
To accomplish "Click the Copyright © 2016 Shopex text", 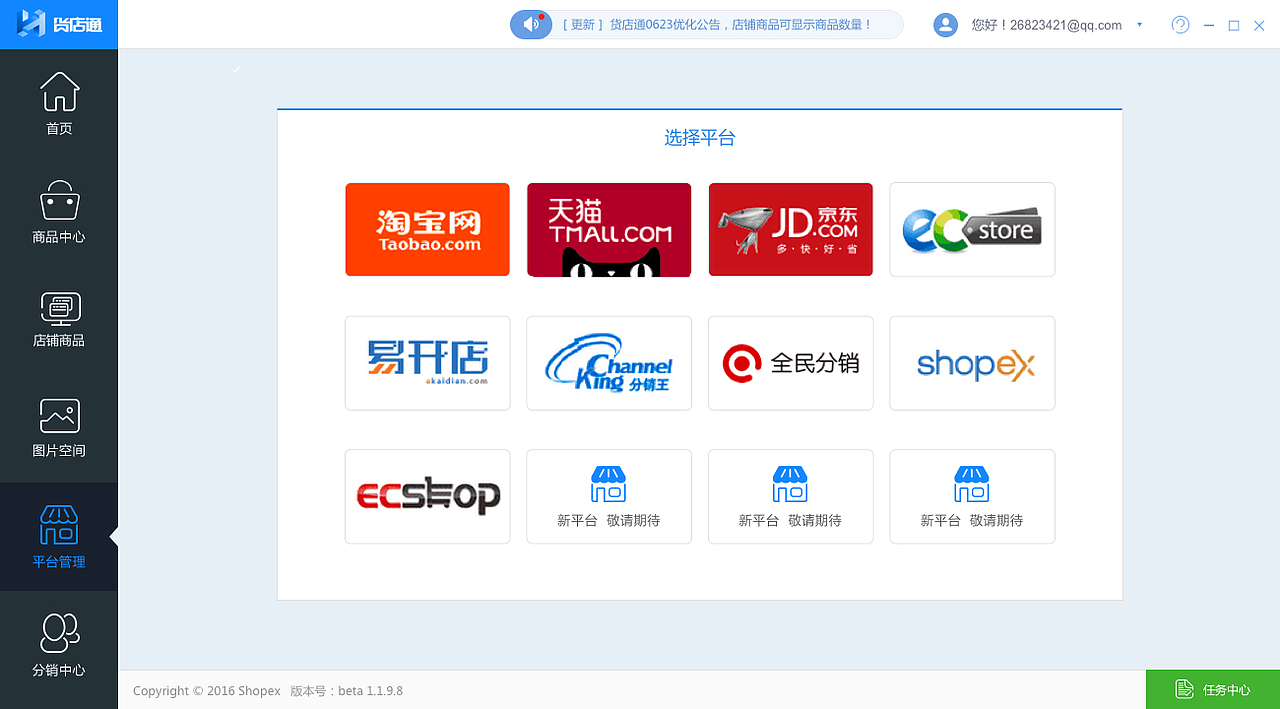I will [207, 691].
